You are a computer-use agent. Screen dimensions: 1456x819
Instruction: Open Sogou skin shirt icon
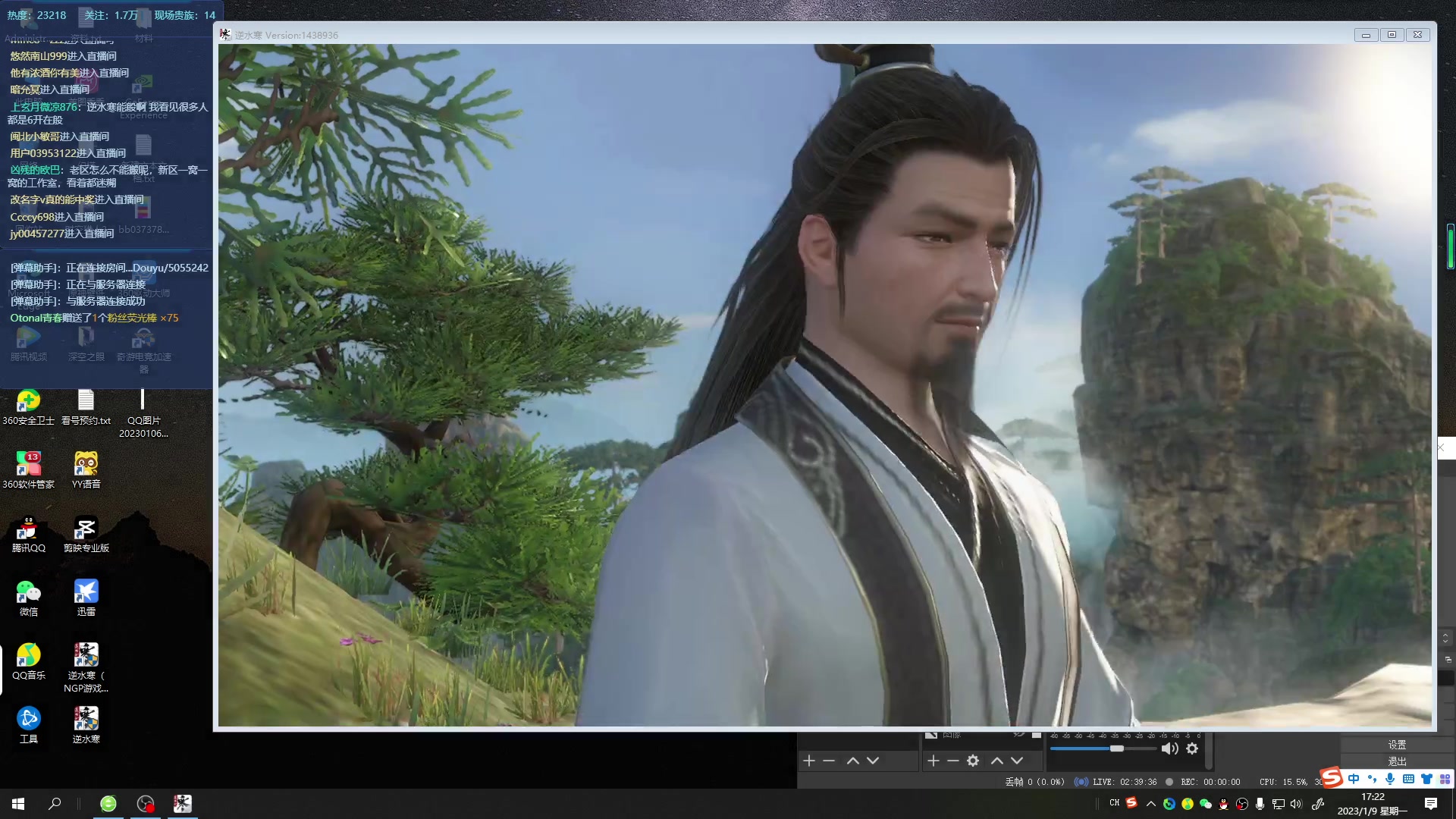pyautogui.click(x=1426, y=779)
